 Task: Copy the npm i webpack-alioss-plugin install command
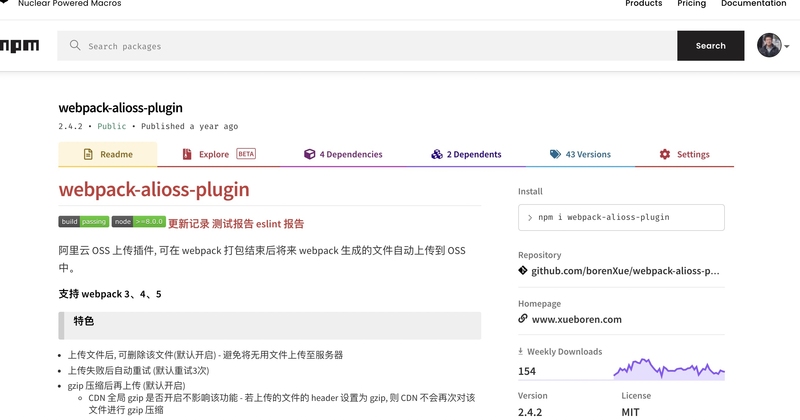pos(621,217)
